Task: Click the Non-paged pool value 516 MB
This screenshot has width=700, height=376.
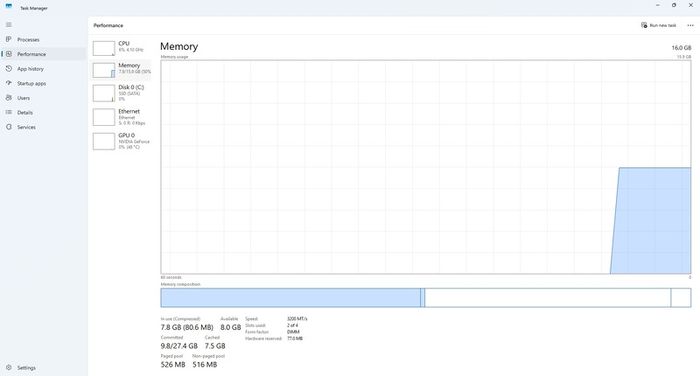Action: tap(205, 364)
